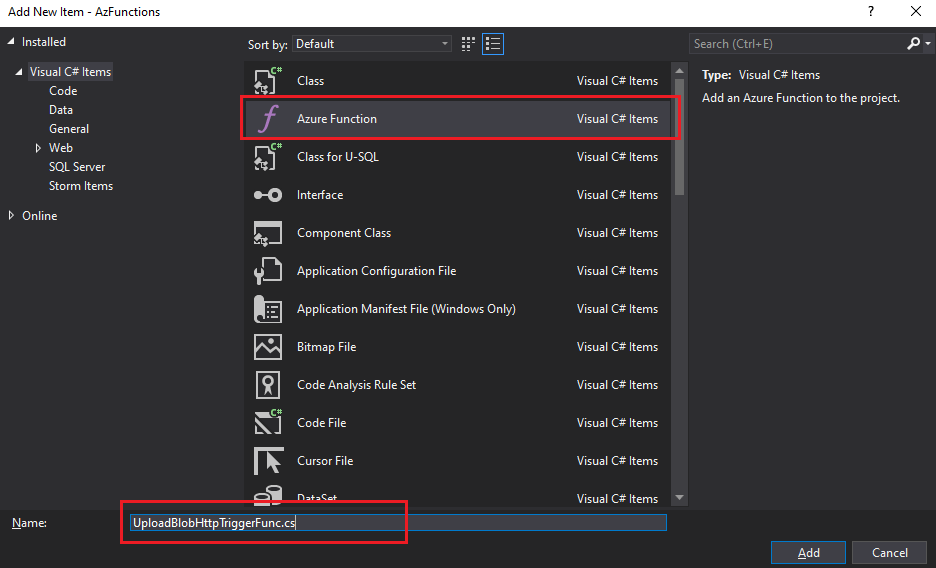
Task: Switch to medium icons list view
Action: pos(492,44)
